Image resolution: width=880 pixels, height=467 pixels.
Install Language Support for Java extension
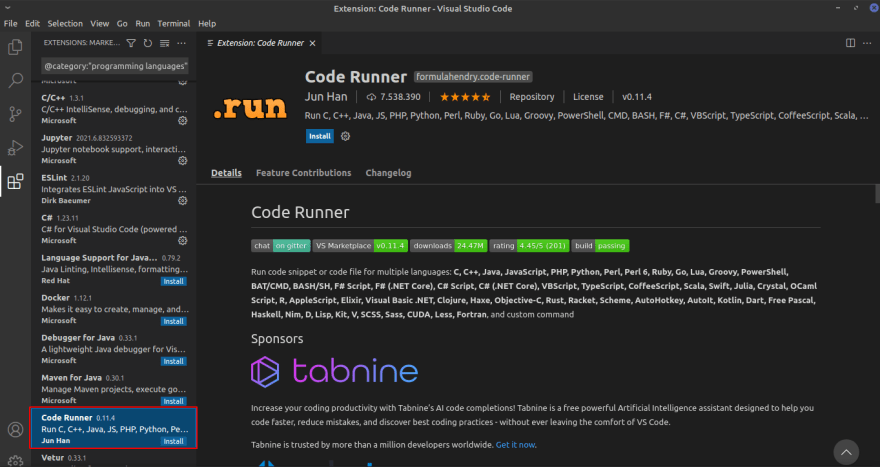click(x=173, y=281)
